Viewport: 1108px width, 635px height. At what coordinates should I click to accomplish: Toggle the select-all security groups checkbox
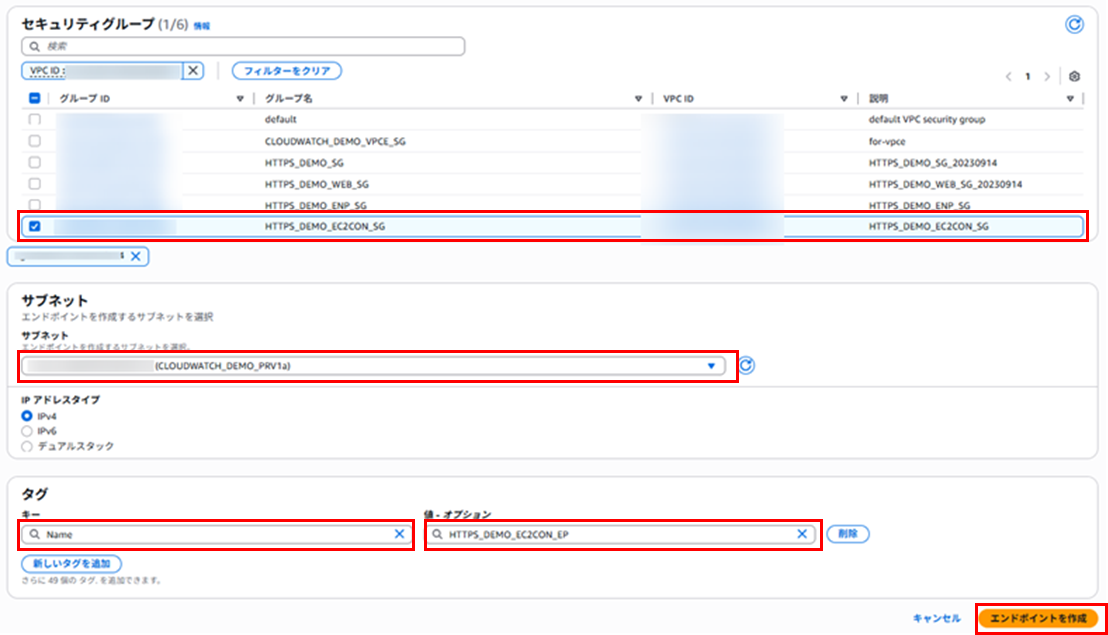(x=35, y=98)
